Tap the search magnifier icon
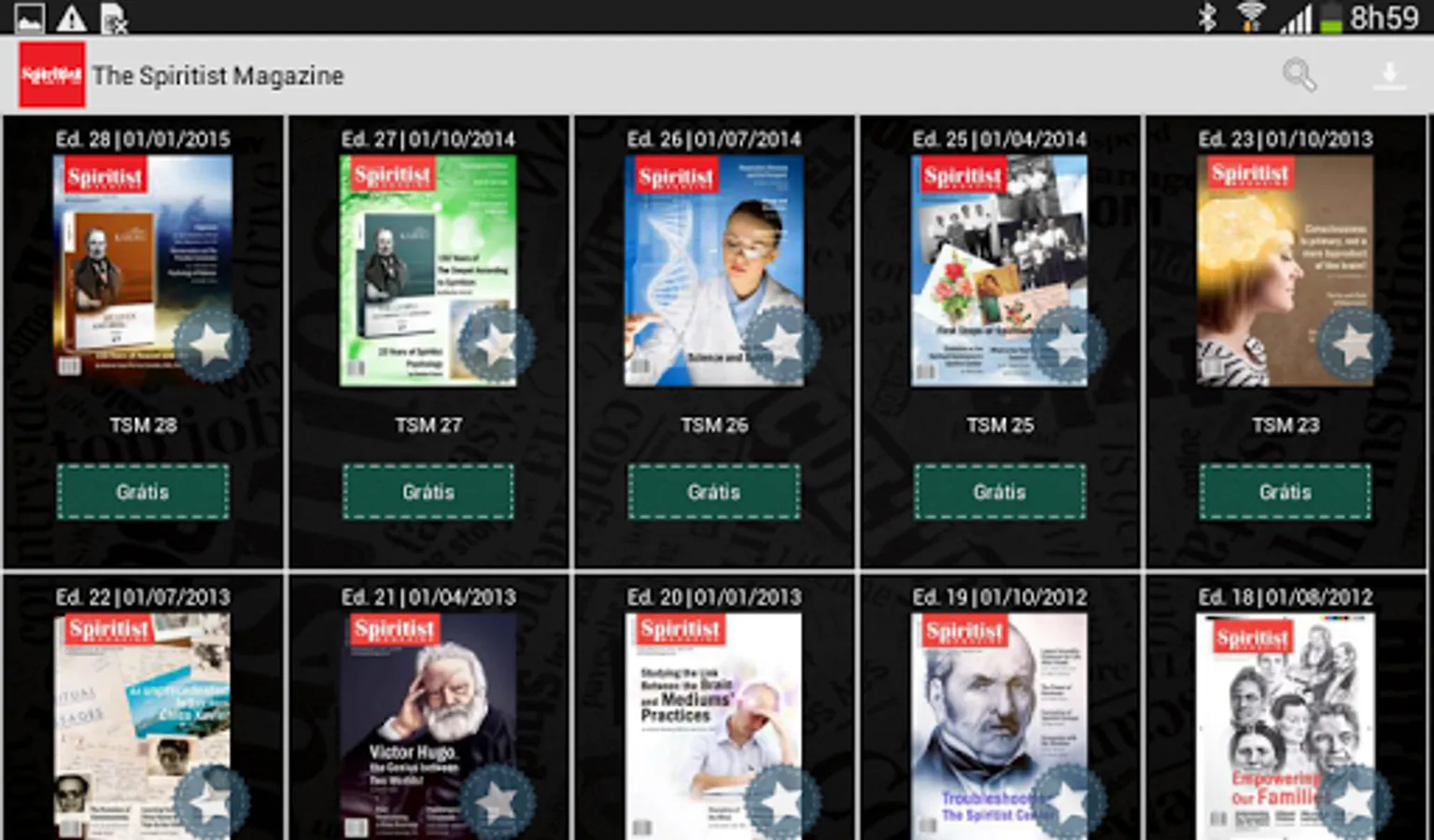 coord(1299,75)
